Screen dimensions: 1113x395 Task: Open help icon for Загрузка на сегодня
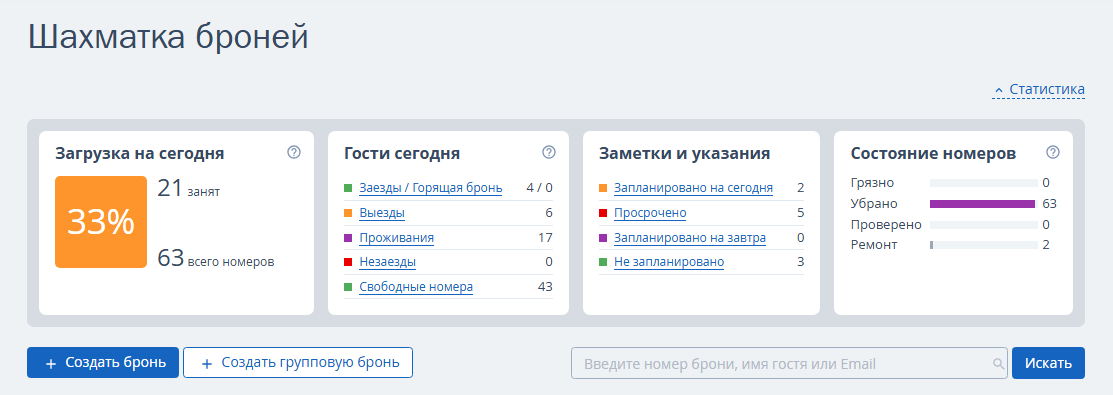click(x=294, y=152)
